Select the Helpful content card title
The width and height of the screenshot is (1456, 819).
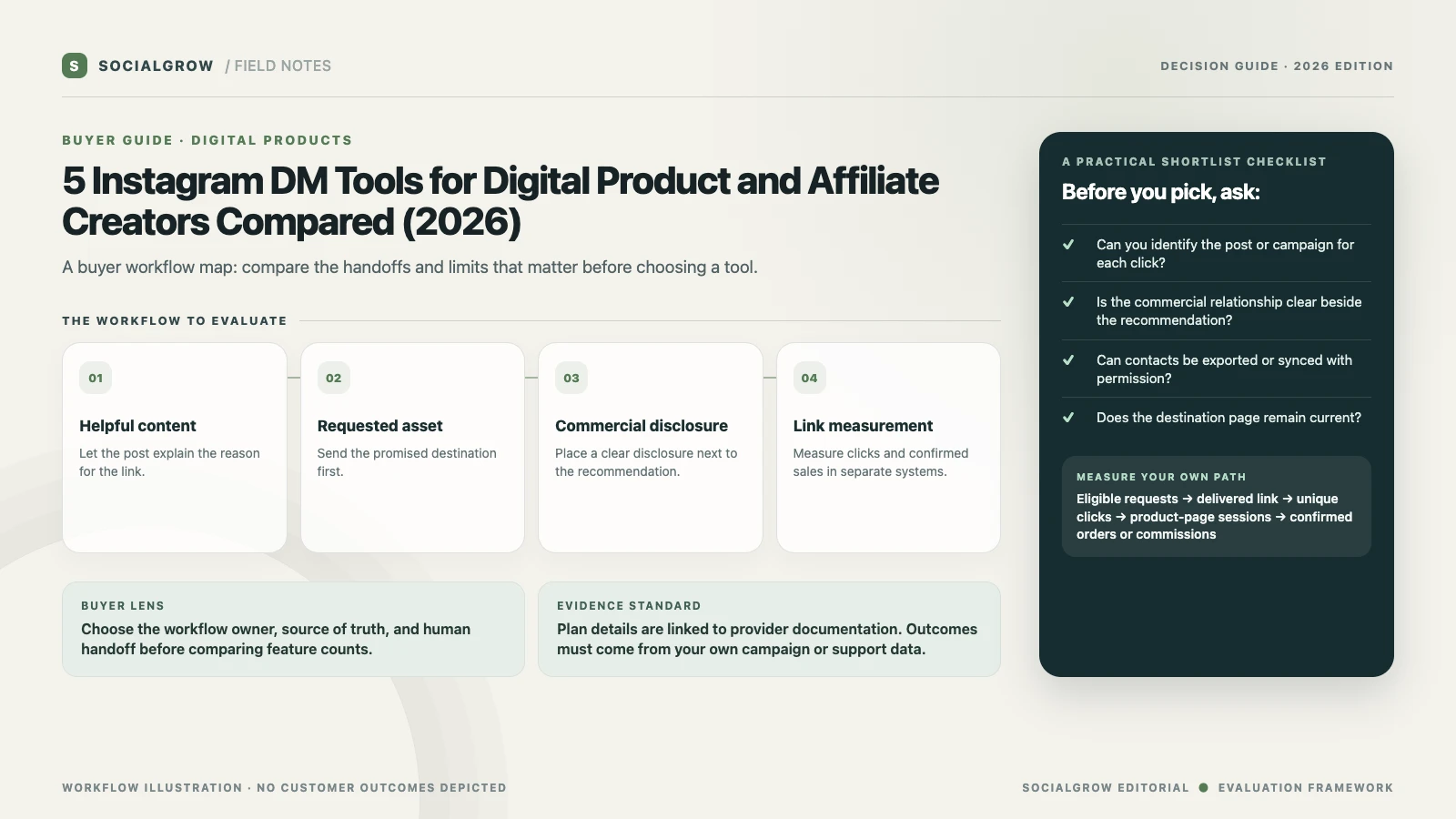(137, 426)
